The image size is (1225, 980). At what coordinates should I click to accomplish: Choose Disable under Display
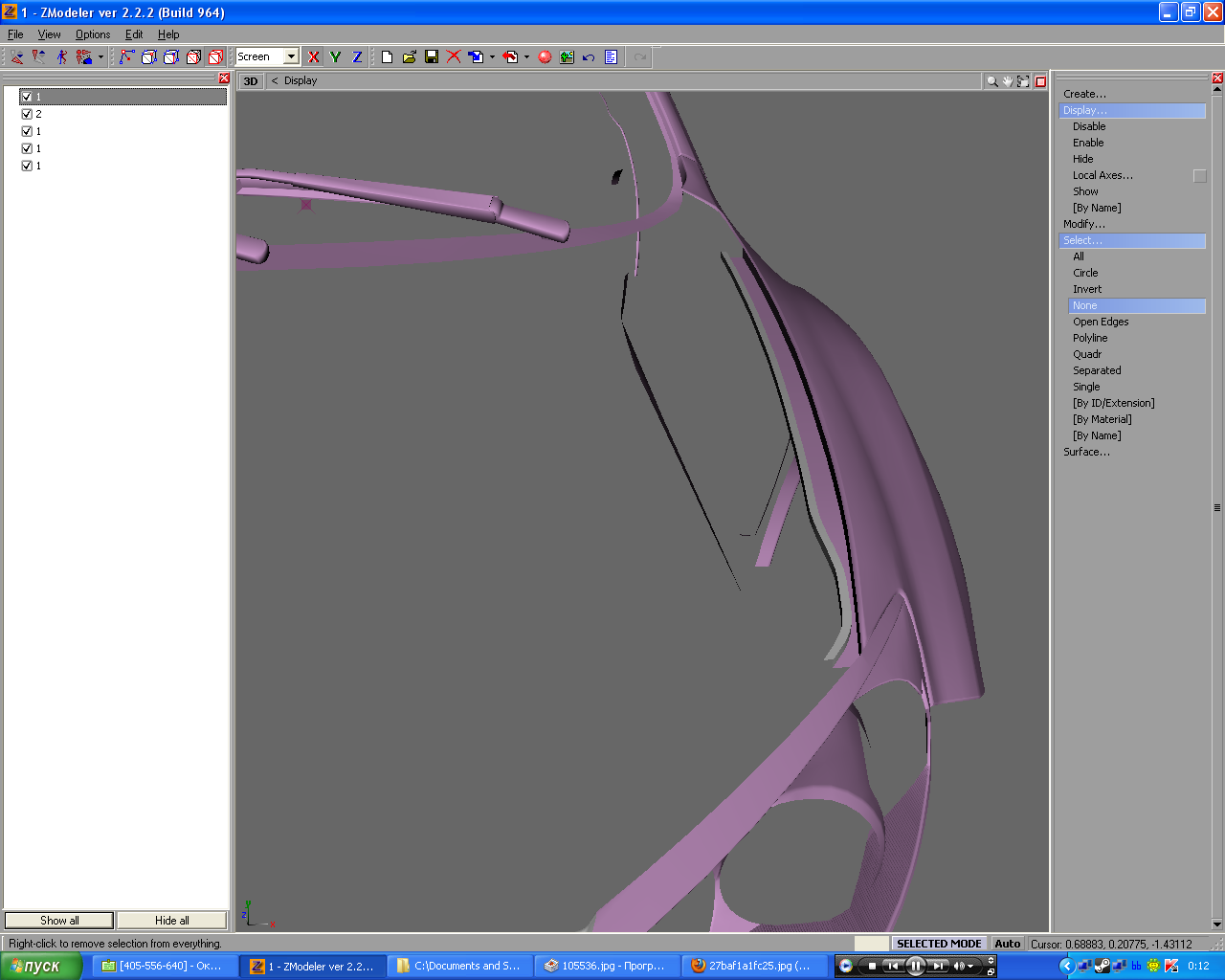pos(1089,126)
